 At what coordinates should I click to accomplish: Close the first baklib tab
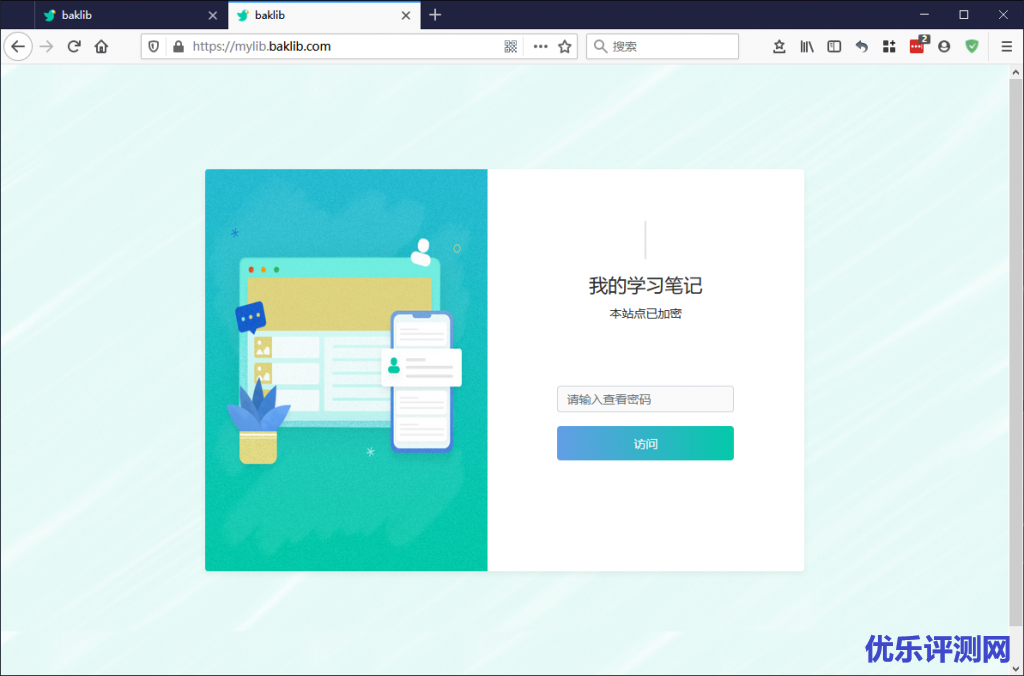tap(212, 15)
